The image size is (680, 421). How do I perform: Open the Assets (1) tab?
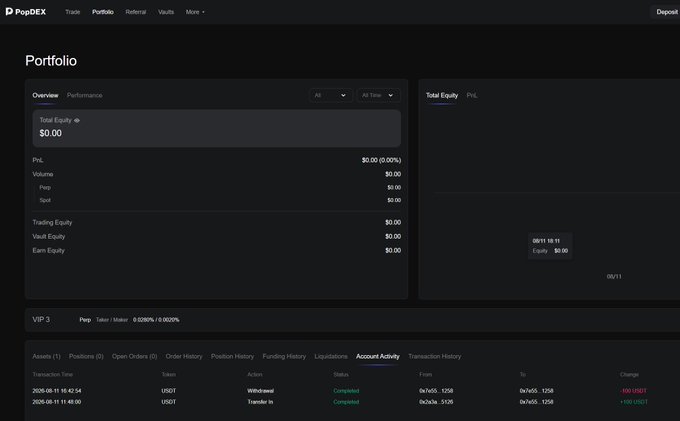pyautogui.click(x=46, y=356)
